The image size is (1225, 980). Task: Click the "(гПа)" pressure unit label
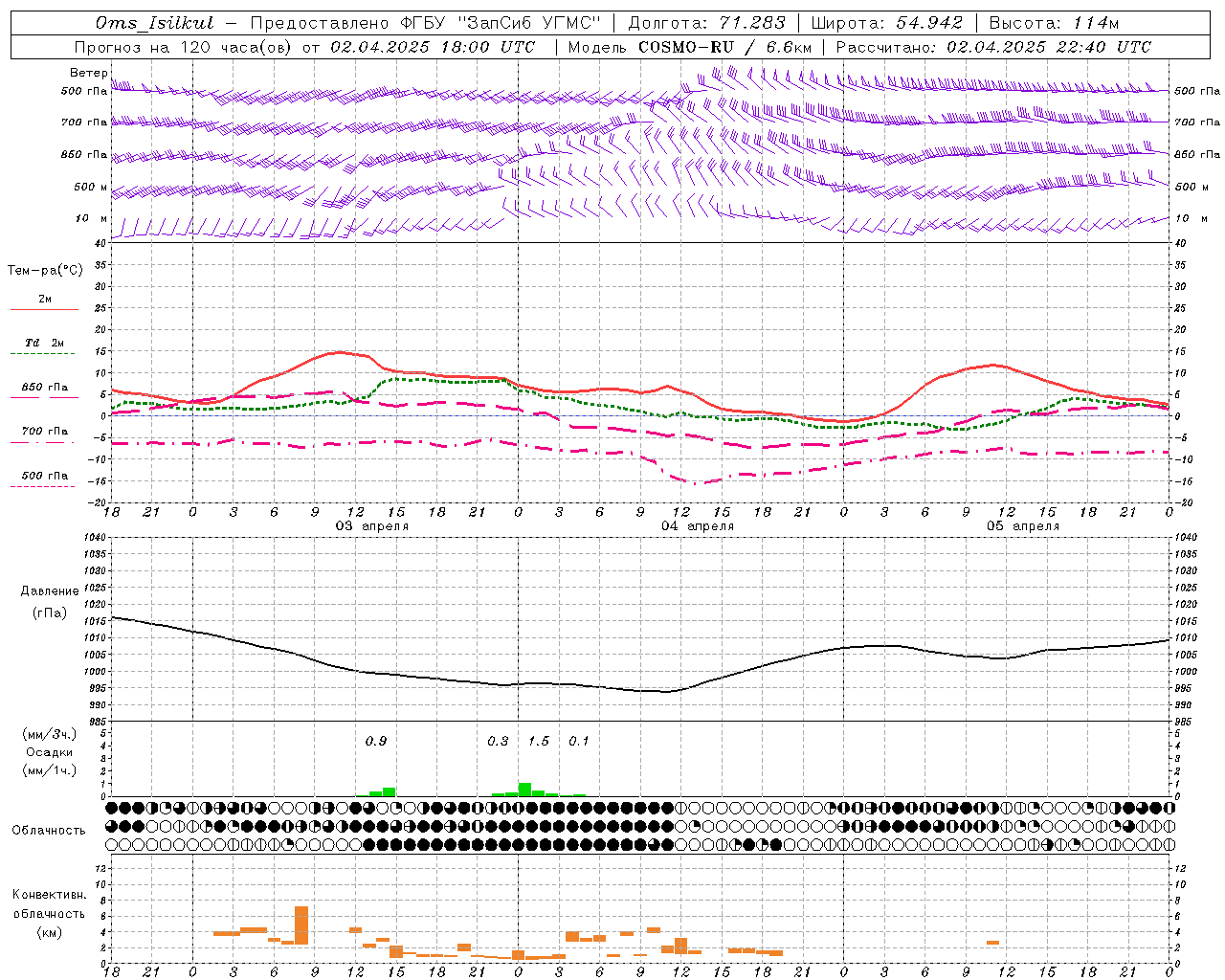(50, 613)
